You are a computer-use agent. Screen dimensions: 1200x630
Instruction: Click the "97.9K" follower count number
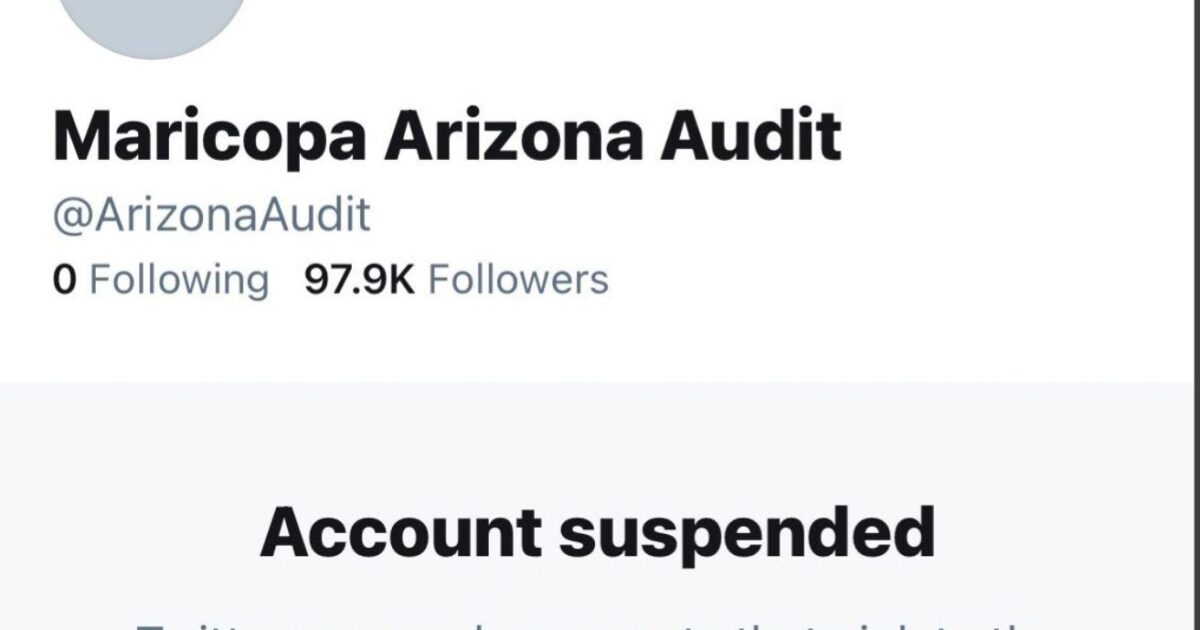[x=359, y=280]
